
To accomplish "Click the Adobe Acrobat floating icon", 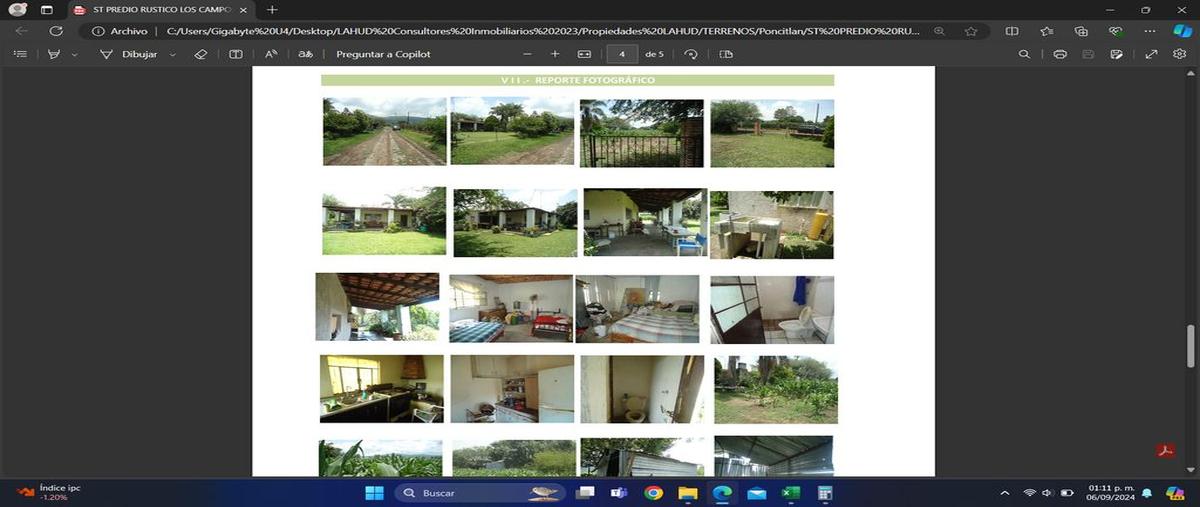I will point(1165,450).
